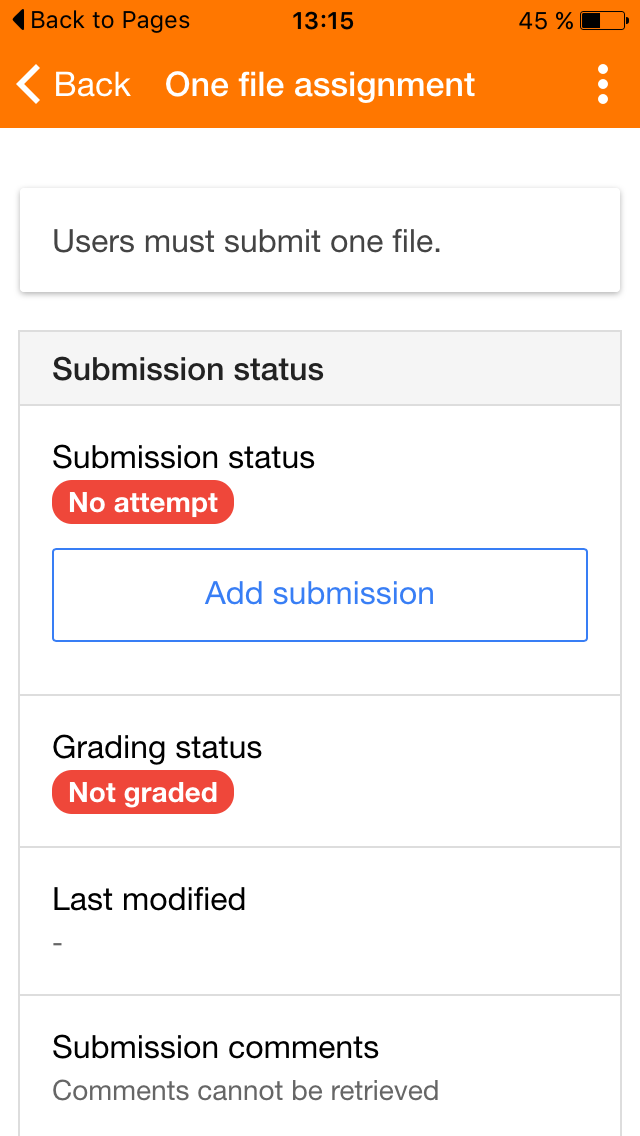
Task: Tap the 45 % battery percentage text
Action: pyautogui.click(x=546, y=20)
